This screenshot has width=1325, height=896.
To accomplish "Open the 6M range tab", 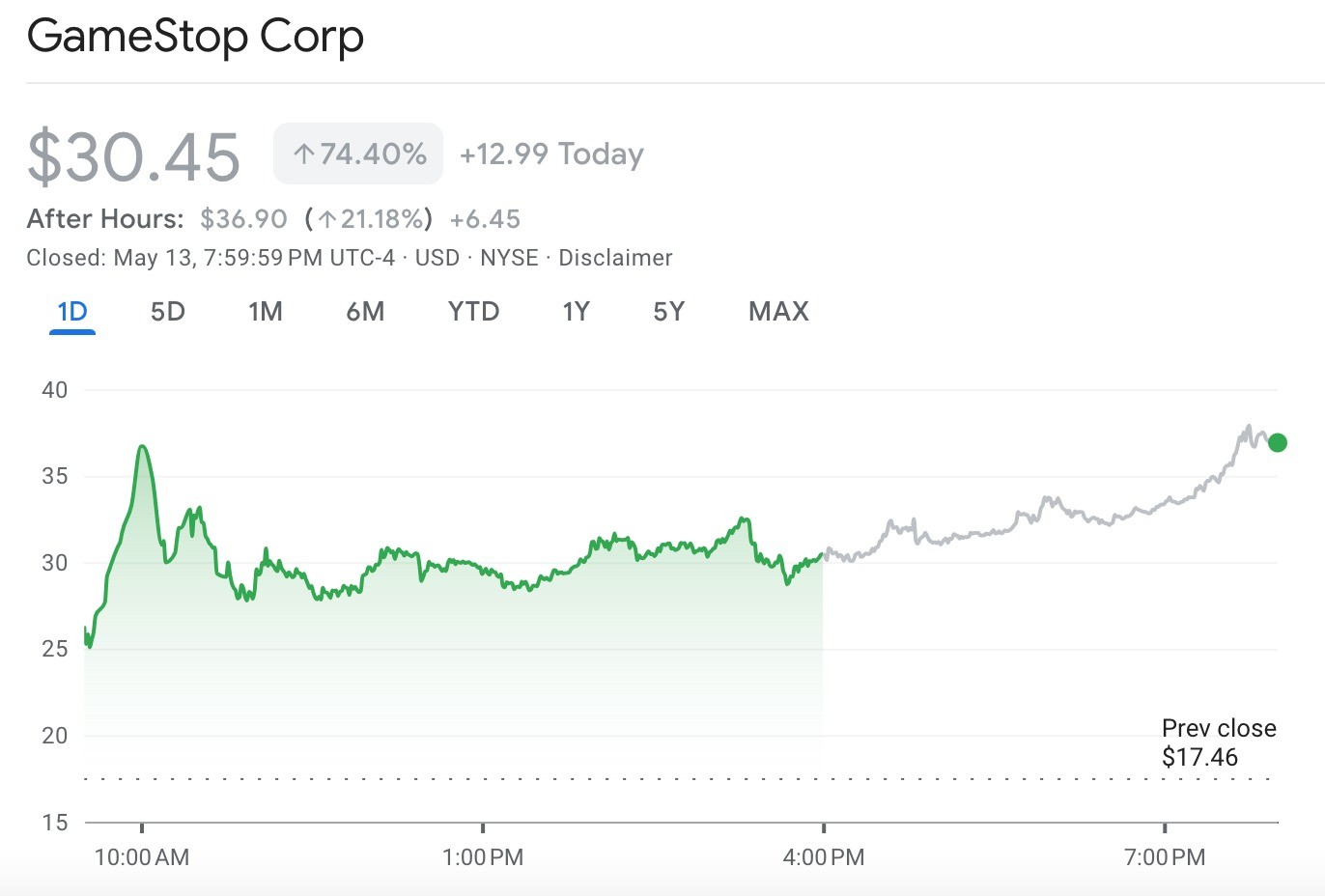I will pos(365,312).
